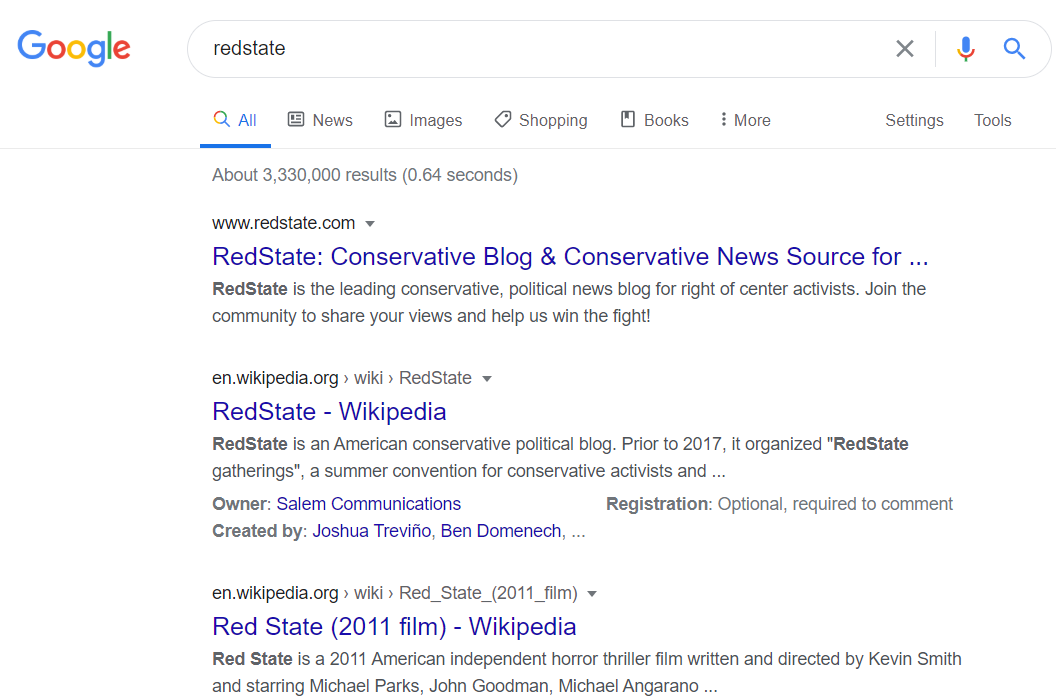Open RedState - Wikipedia result
The width and height of the screenshot is (1056, 696).
point(329,412)
